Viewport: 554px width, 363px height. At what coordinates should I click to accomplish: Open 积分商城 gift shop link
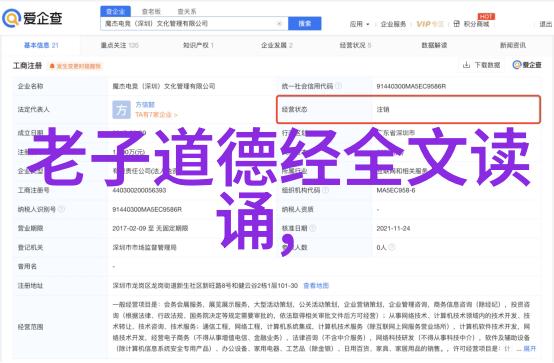[472, 24]
